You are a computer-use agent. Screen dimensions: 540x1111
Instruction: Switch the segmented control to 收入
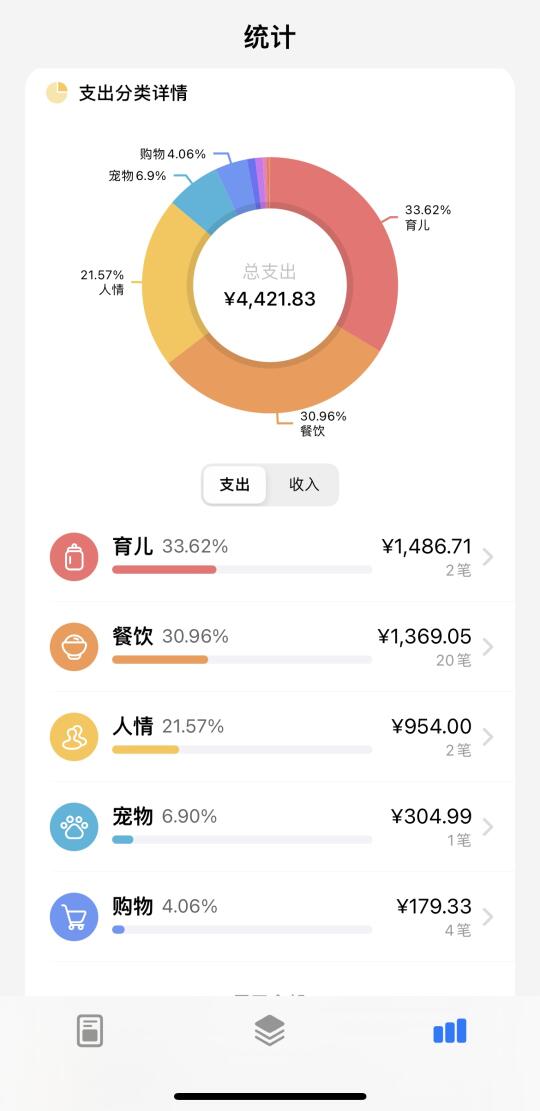click(304, 485)
